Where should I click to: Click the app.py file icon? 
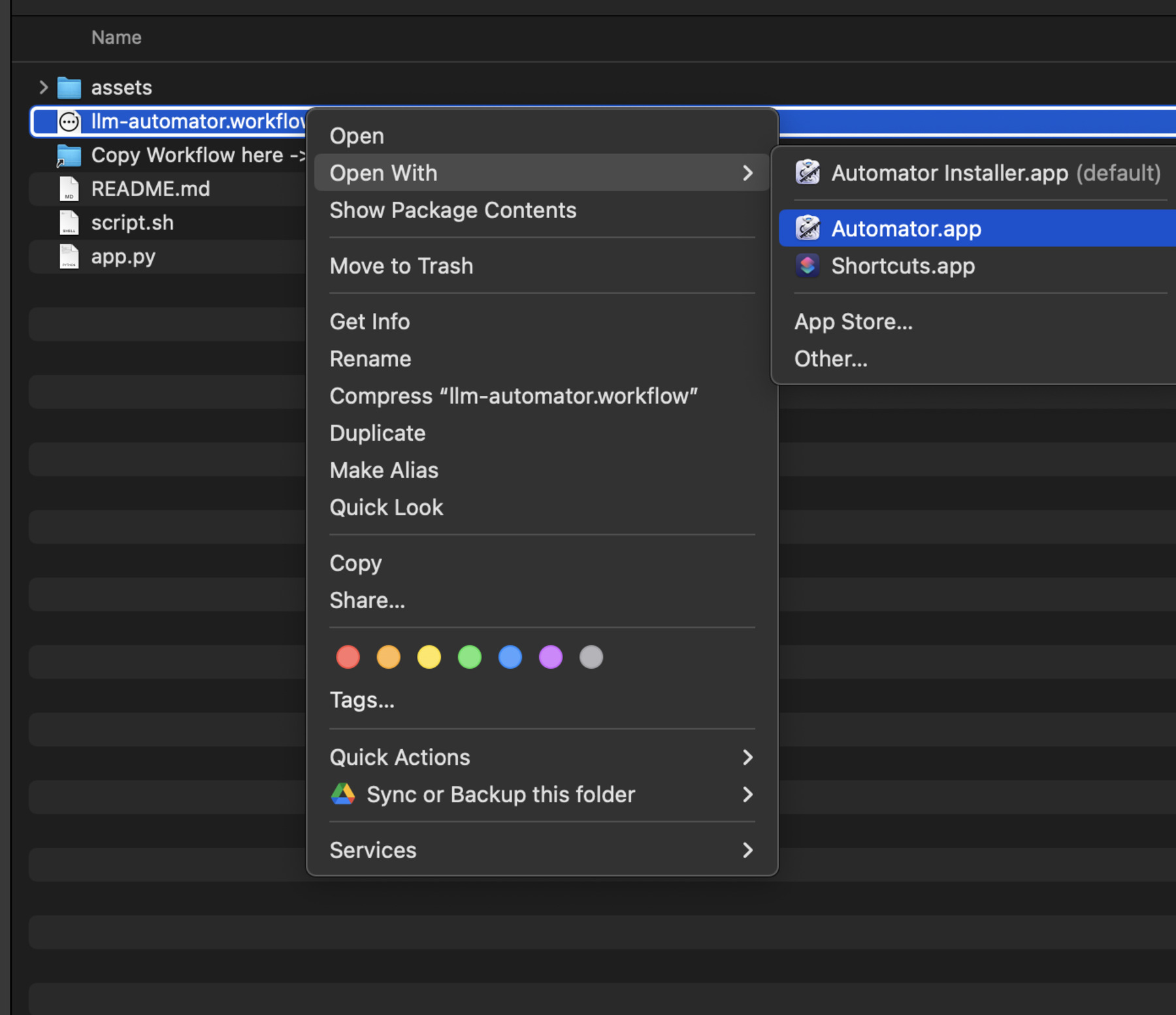point(69,257)
